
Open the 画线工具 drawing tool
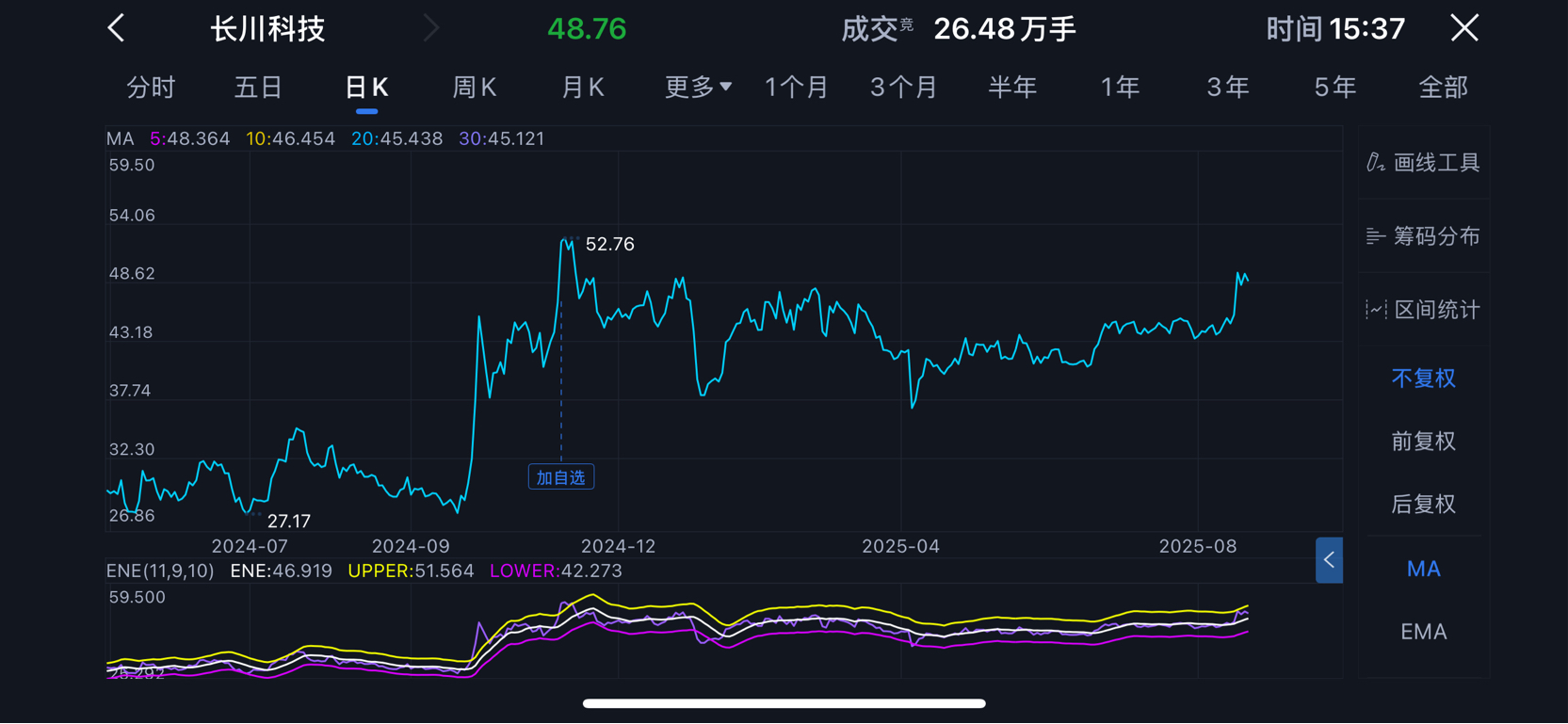(1423, 163)
